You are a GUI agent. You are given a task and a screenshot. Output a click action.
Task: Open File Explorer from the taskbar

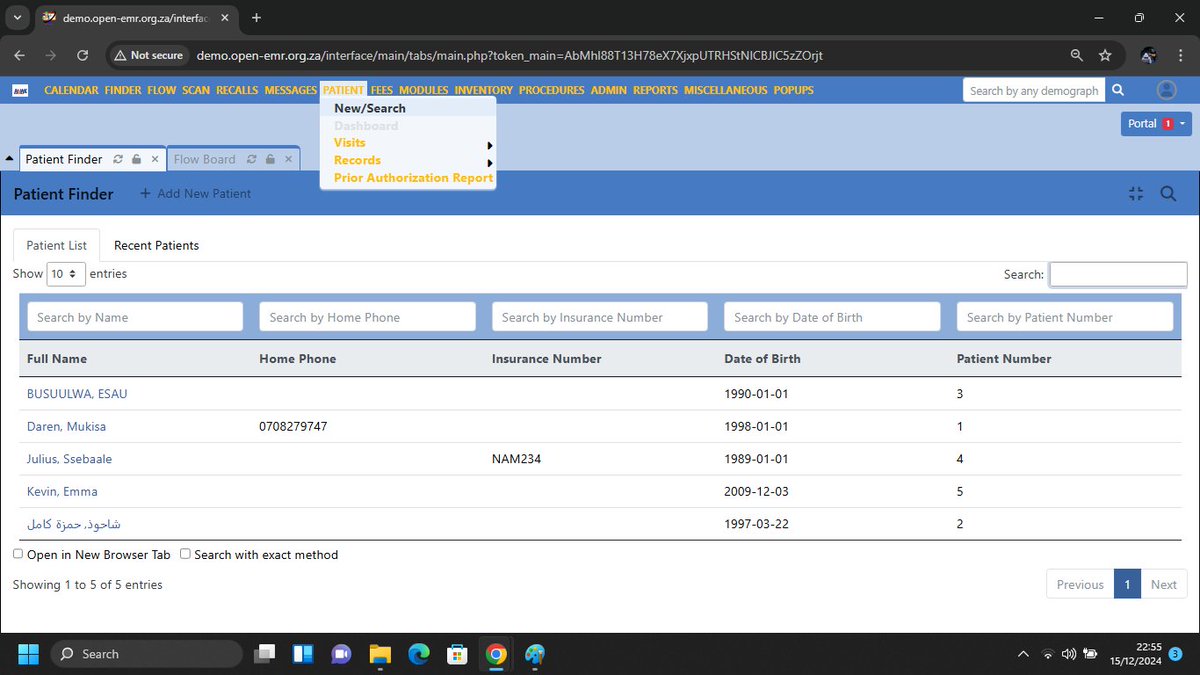[x=380, y=654]
